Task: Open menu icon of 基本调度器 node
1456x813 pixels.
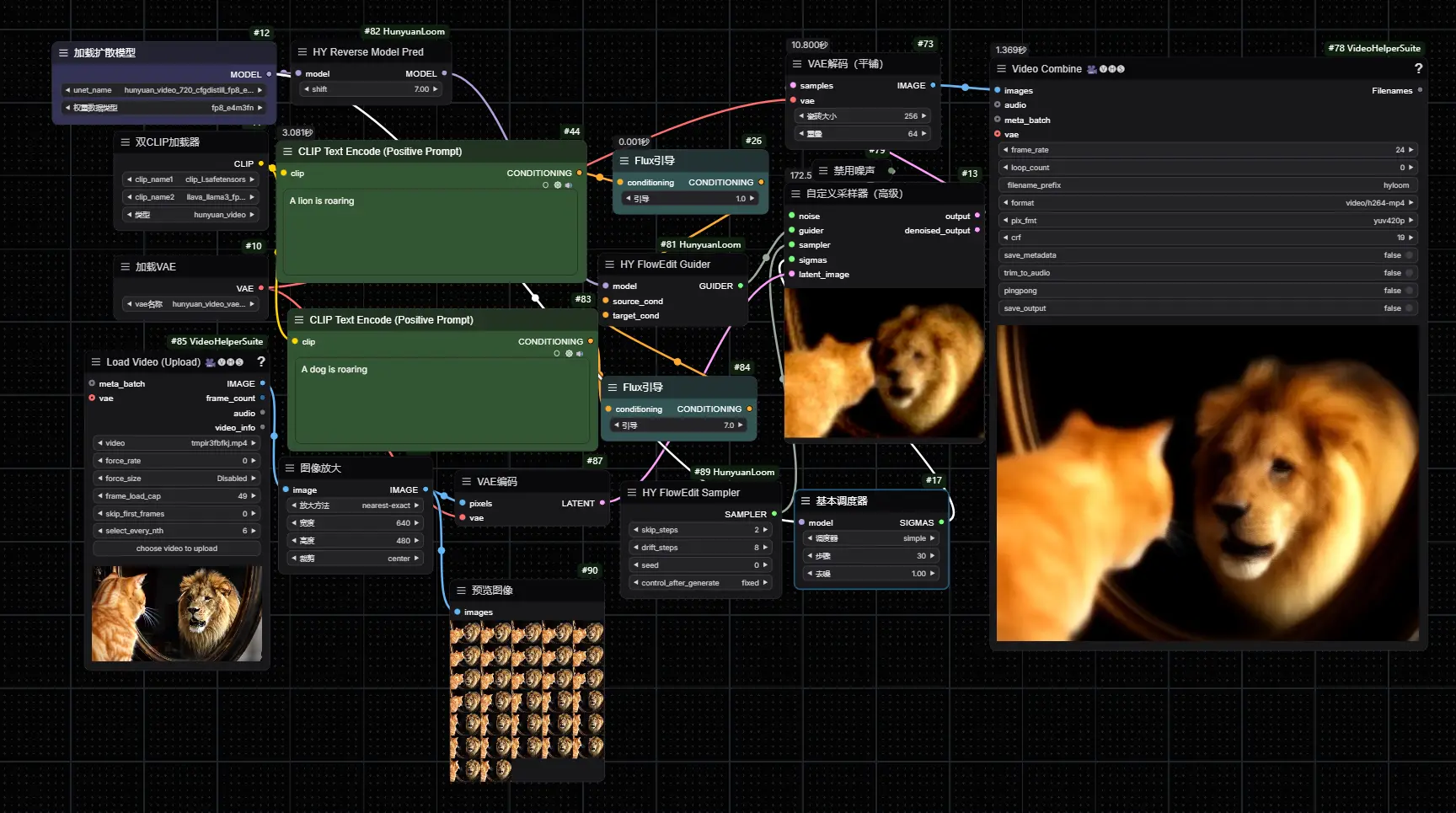Action: [805, 501]
